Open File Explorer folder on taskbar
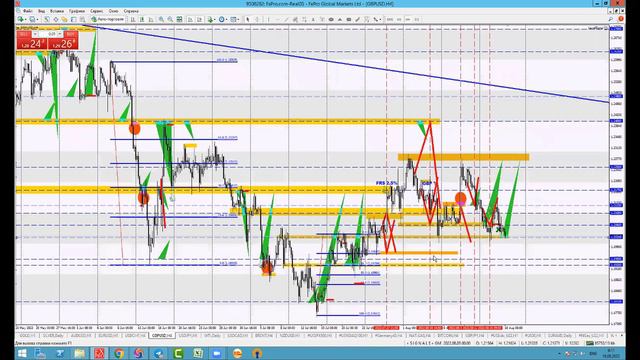640x360 pixels. pyautogui.click(x=80, y=353)
